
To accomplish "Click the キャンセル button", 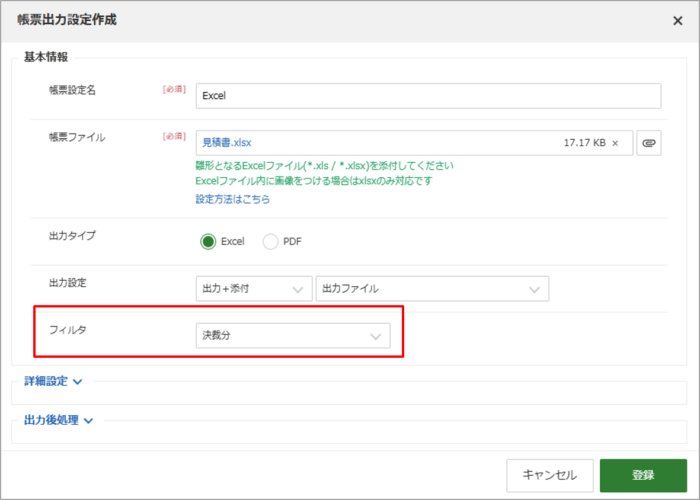I will (x=550, y=475).
